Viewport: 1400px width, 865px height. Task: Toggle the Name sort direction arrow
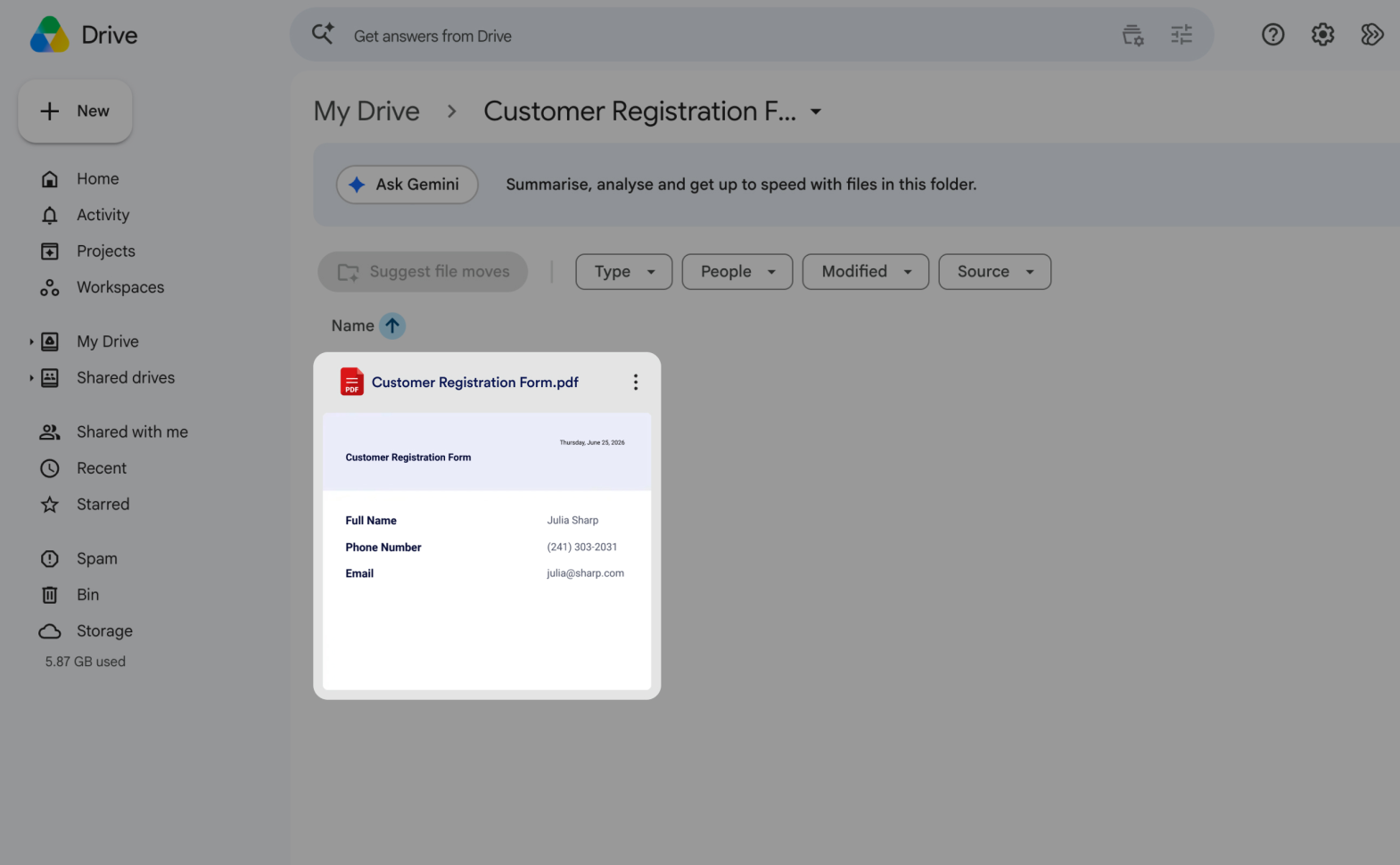click(x=392, y=326)
